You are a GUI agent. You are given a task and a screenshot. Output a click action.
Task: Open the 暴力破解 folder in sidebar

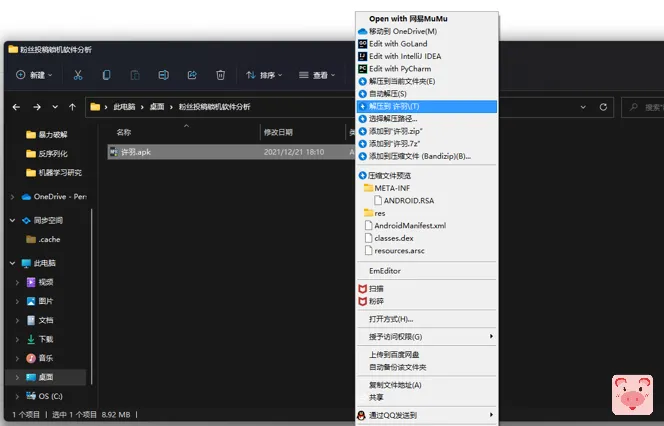pyautogui.click(x=47, y=135)
